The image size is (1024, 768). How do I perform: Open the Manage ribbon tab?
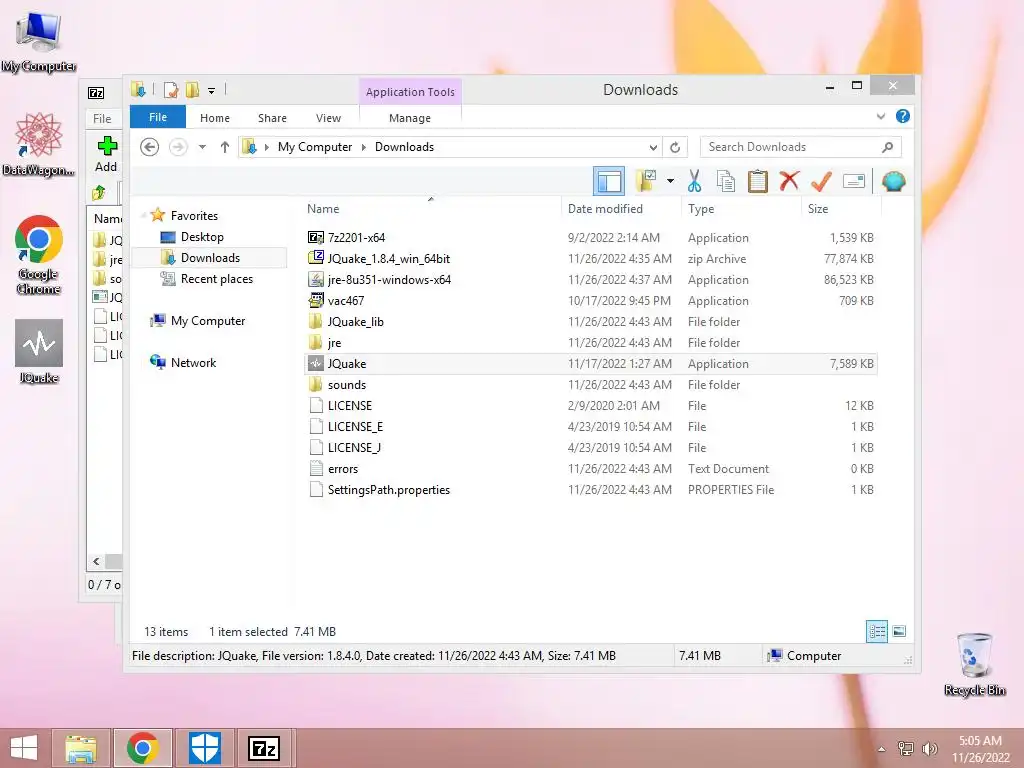coord(410,118)
